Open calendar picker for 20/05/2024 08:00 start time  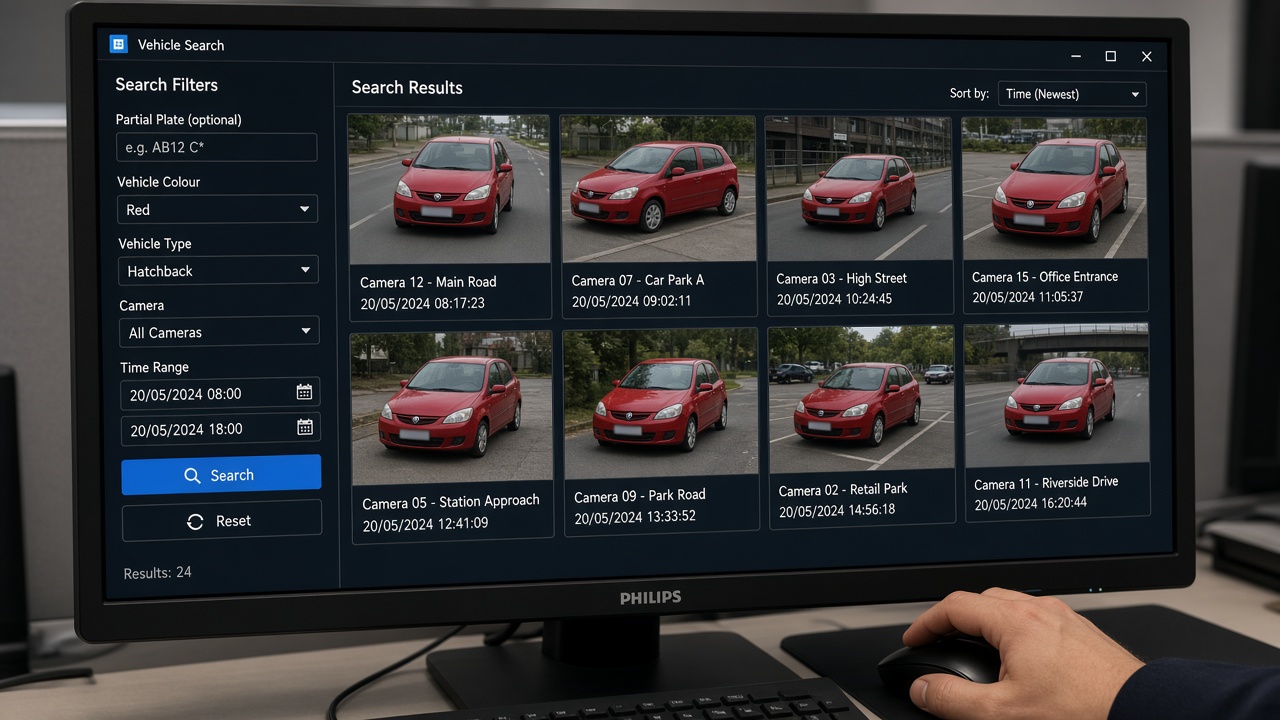coord(304,392)
